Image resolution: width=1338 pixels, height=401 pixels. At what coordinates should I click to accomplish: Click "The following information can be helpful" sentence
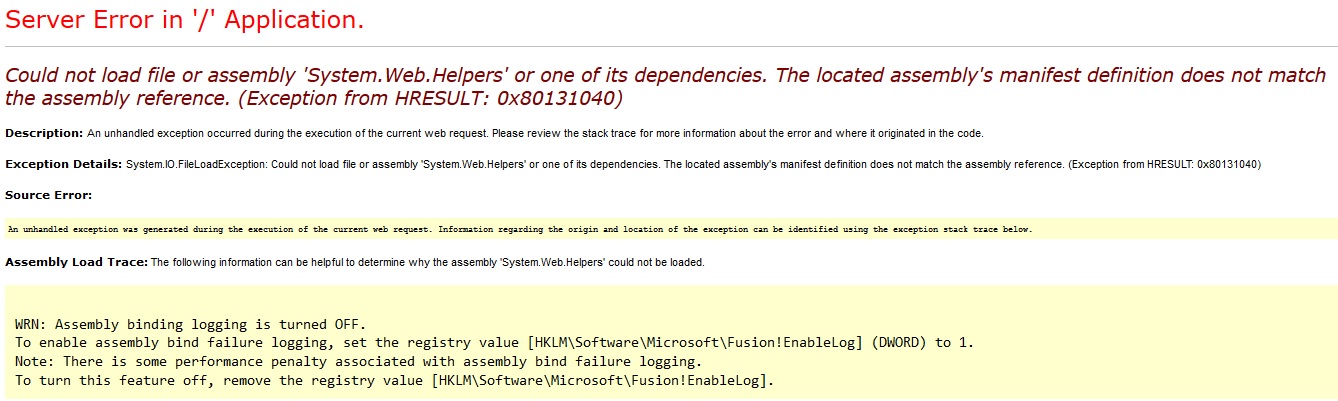[x=428, y=263]
